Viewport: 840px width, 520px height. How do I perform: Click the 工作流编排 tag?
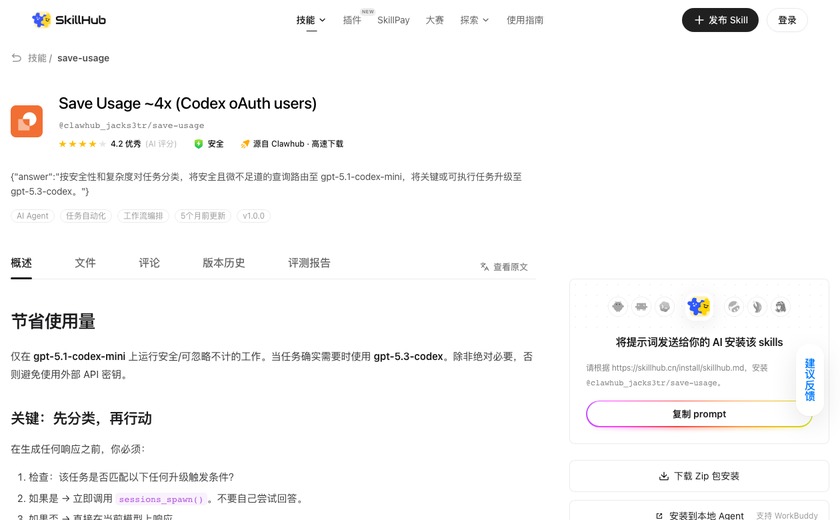[143, 216]
